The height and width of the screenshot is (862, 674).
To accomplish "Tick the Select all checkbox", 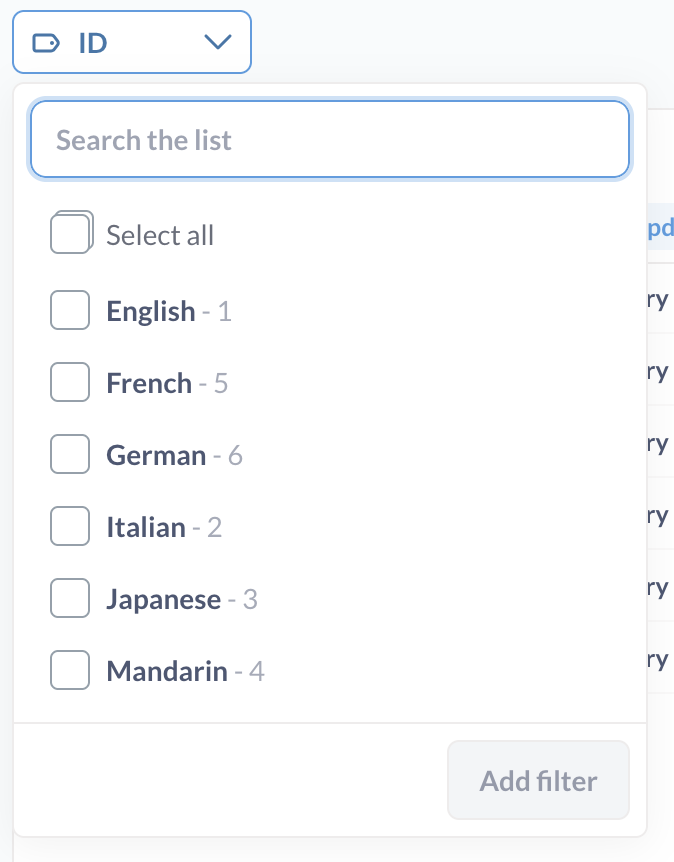I will (70, 235).
